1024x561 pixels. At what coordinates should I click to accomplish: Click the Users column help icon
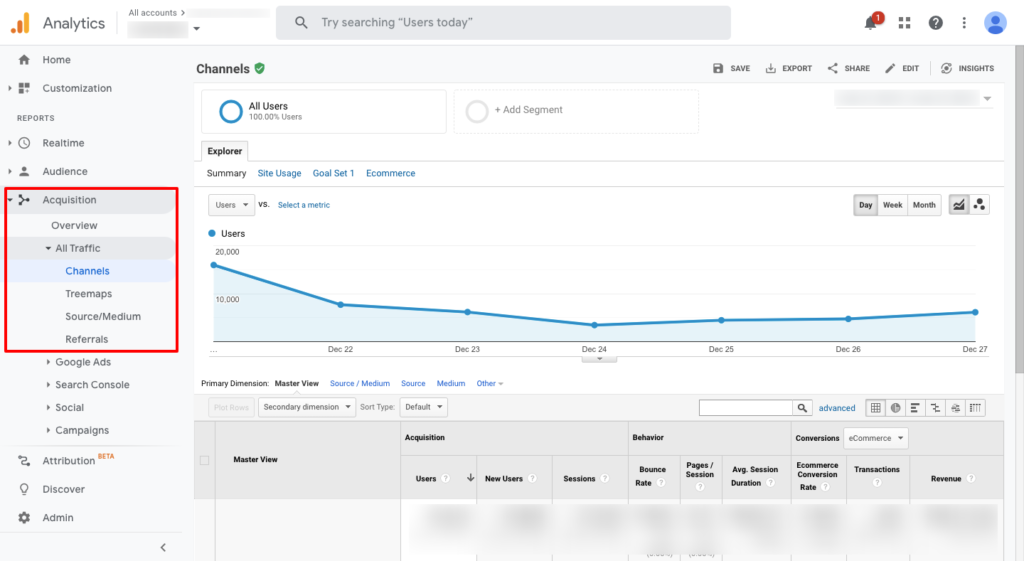445,479
